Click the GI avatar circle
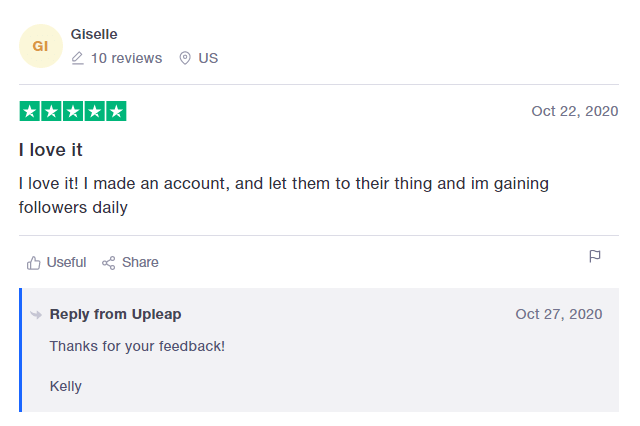 pos(41,46)
